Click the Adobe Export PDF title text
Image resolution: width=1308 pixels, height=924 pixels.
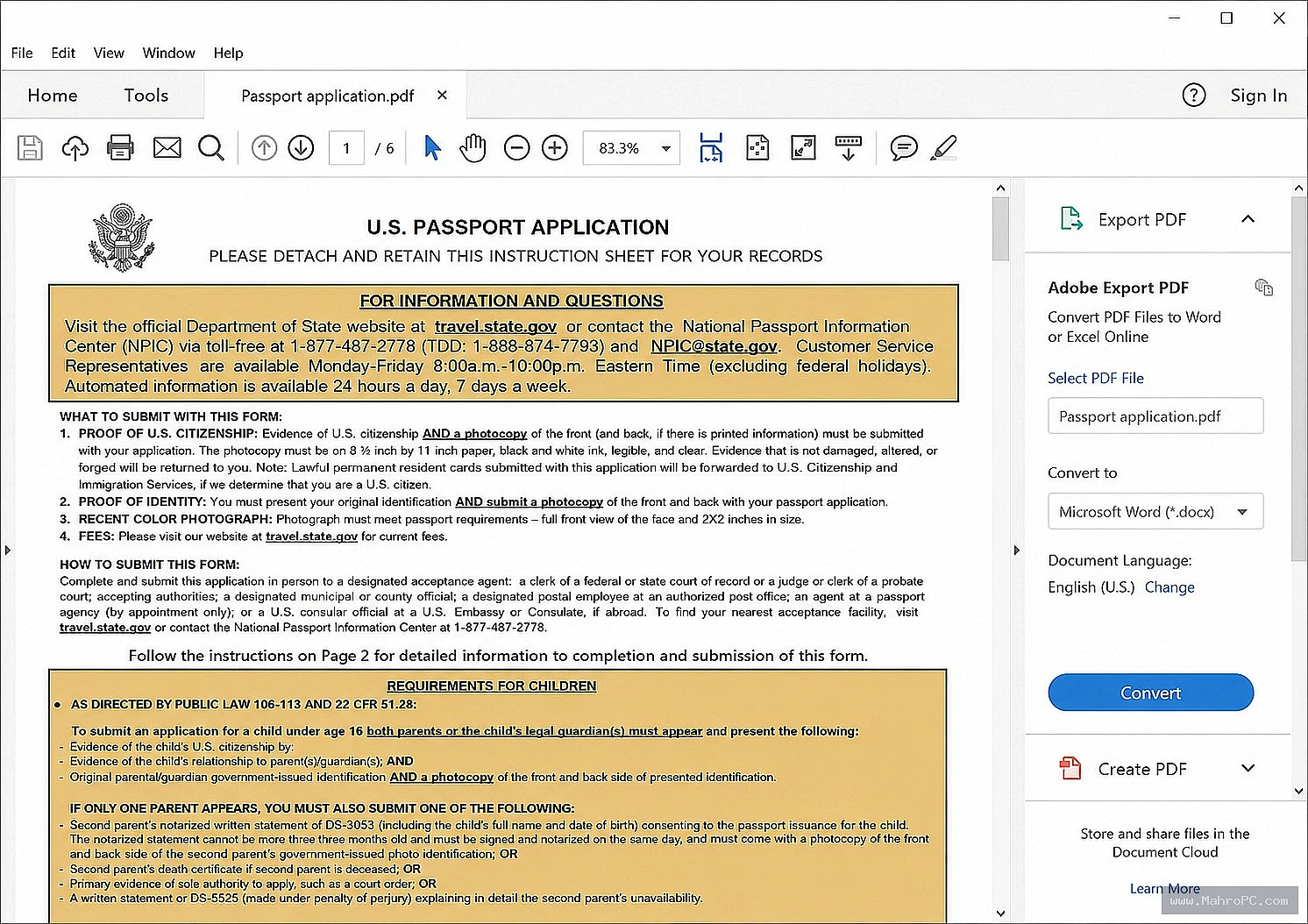[x=1118, y=288]
